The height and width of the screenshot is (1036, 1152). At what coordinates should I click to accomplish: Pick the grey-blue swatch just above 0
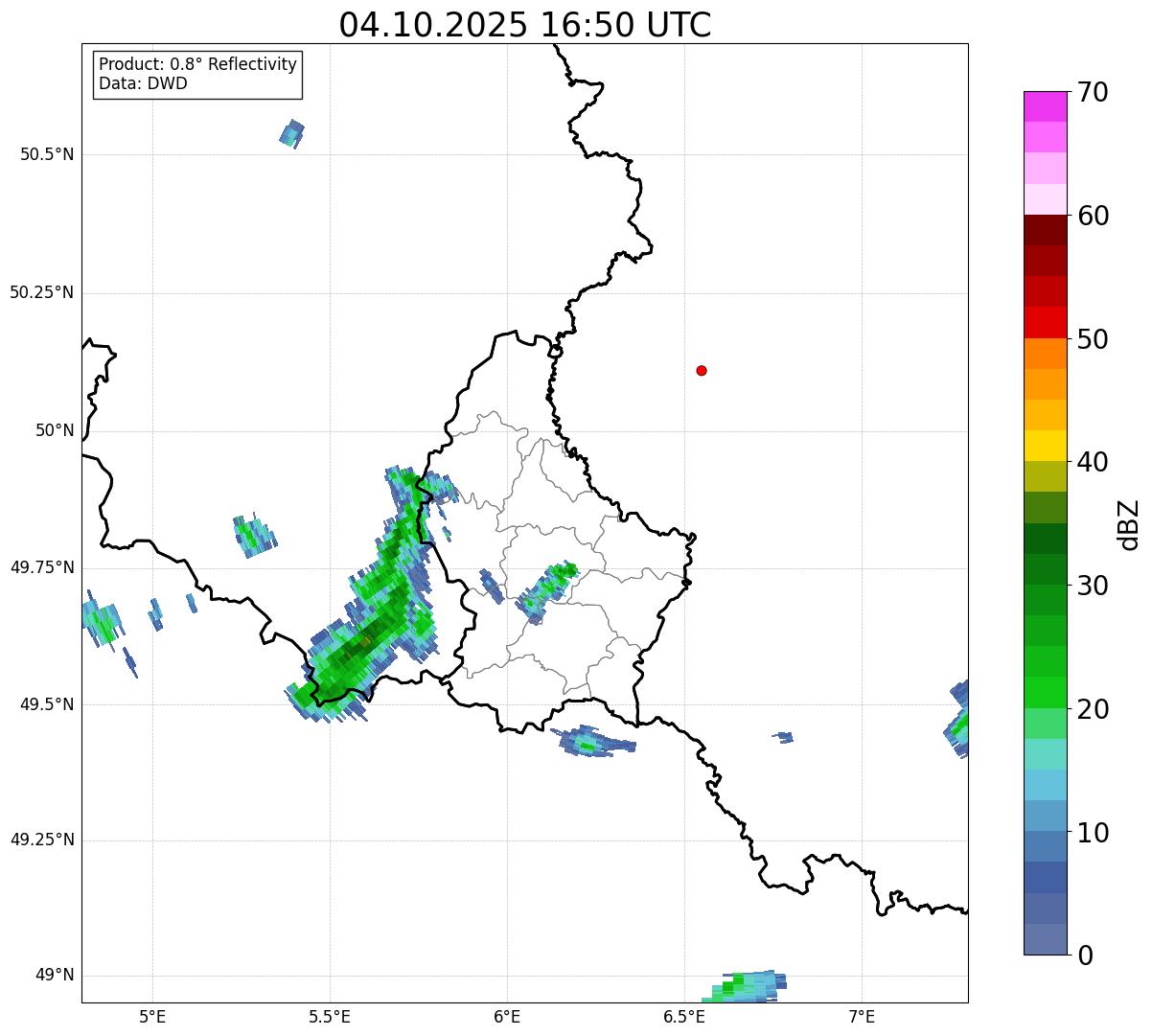point(1045,939)
